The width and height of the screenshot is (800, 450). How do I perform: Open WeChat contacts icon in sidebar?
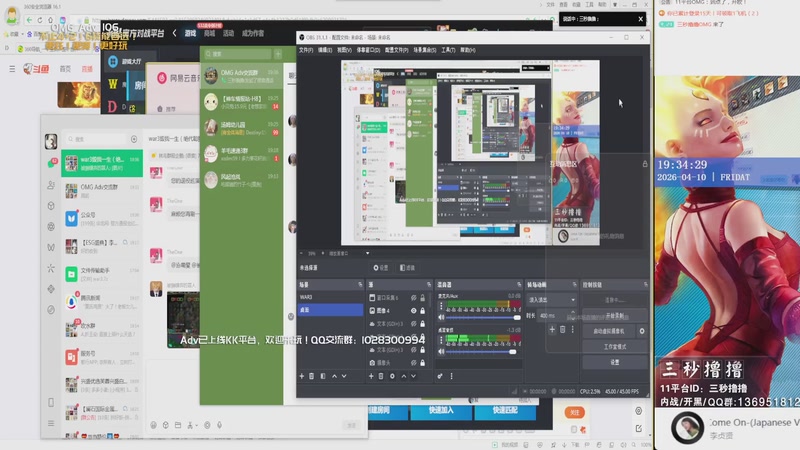51,185
